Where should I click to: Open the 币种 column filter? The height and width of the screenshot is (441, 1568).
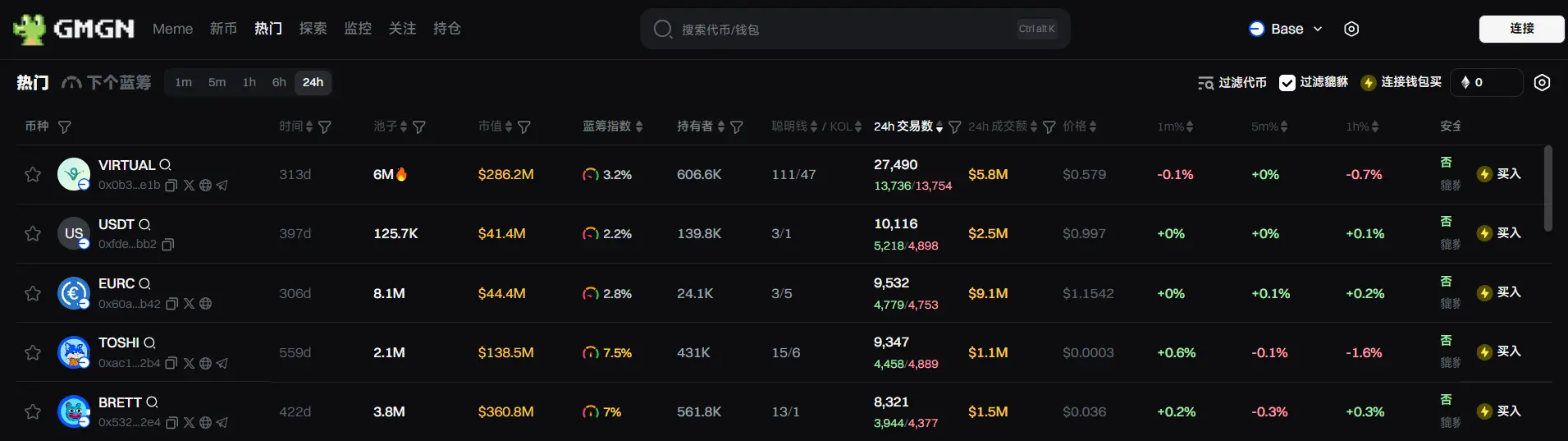pyautogui.click(x=64, y=127)
